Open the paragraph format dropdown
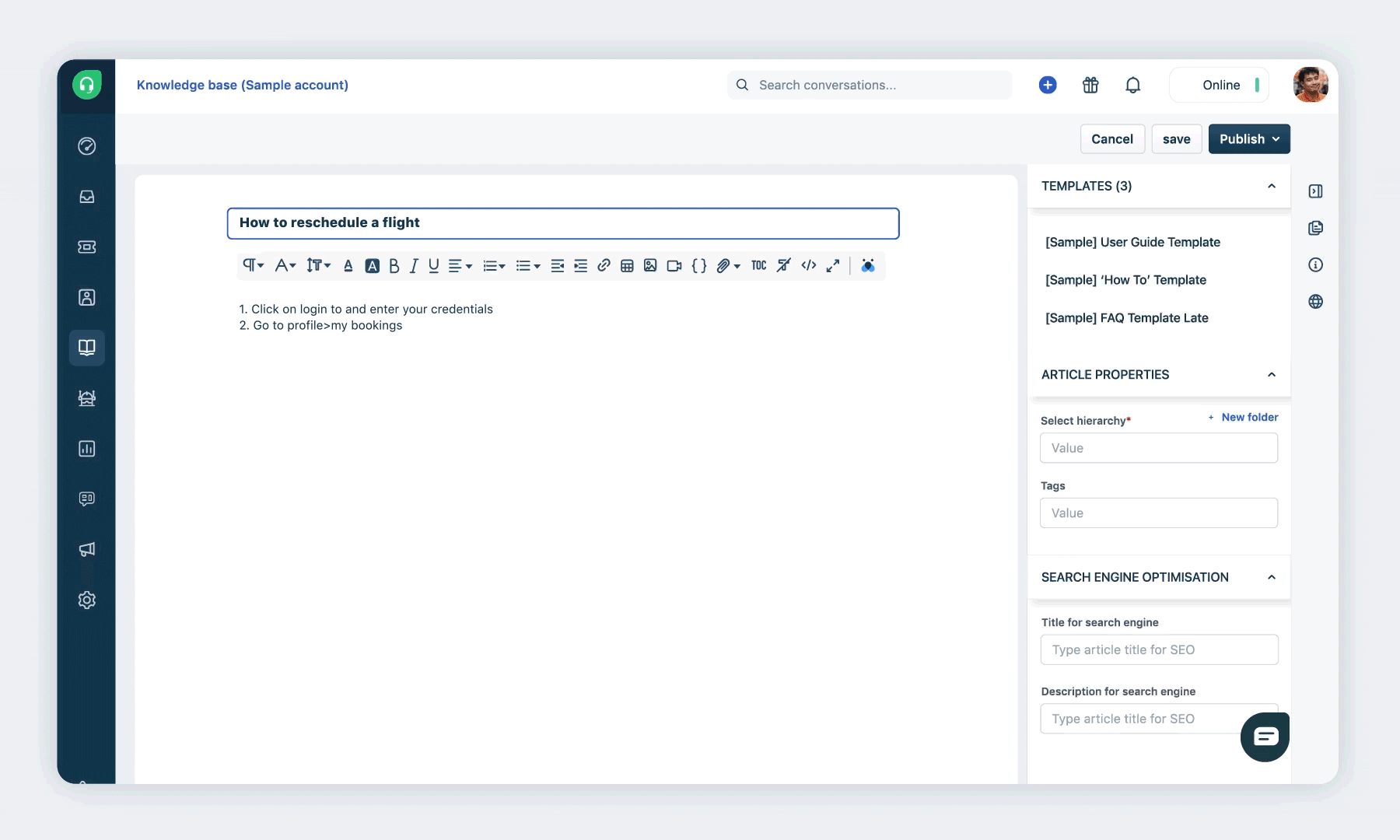The image size is (1400, 840). [x=252, y=266]
